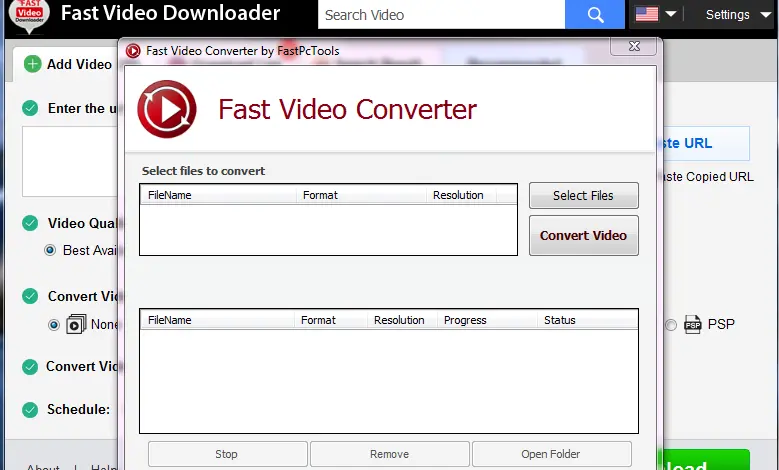Click the Resolution column header in lower list
This screenshot has width=779, height=470.
[x=402, y=320]
